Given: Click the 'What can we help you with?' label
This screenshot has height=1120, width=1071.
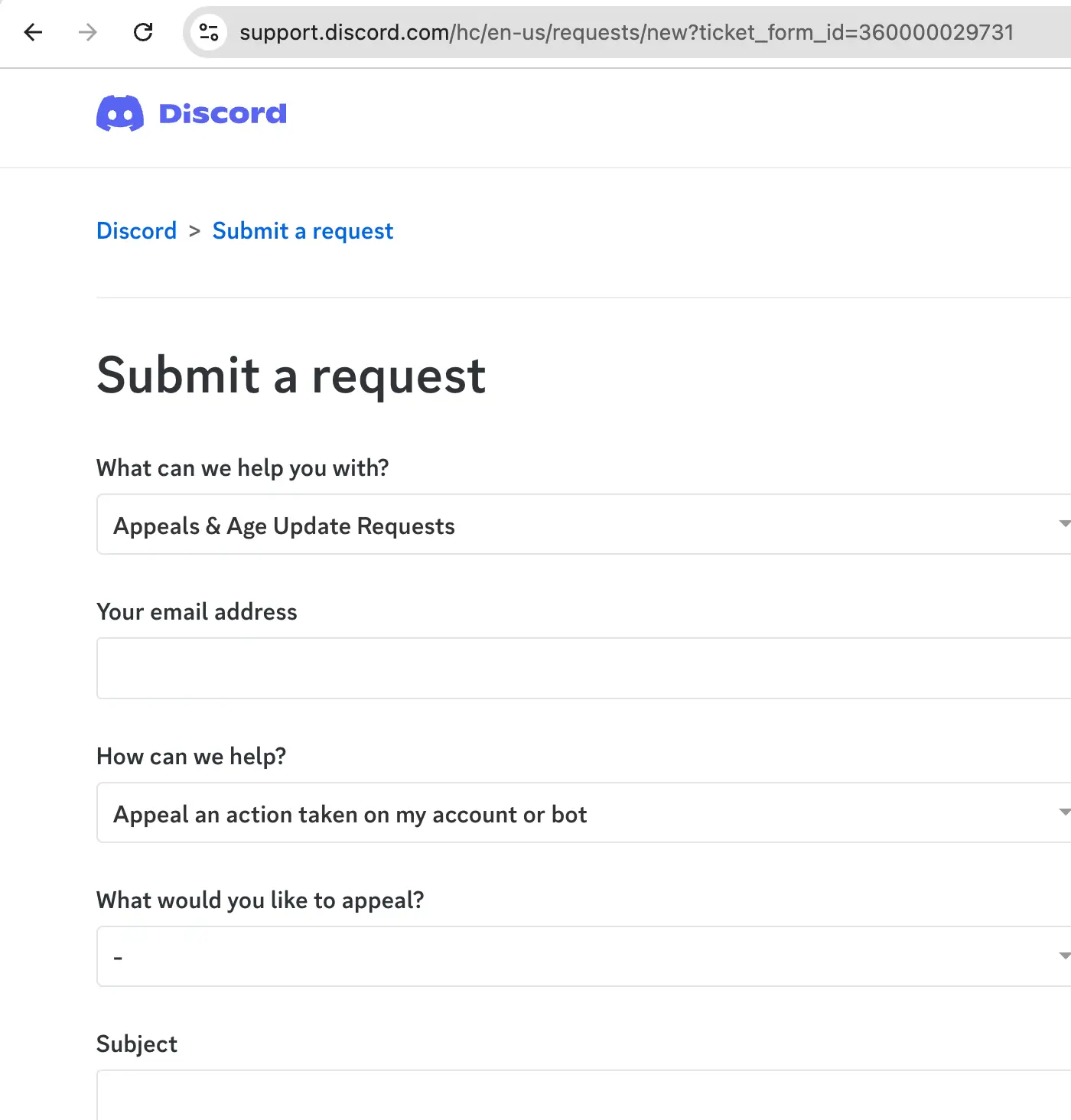Looking at the screenshot, I should coord(243,467).
